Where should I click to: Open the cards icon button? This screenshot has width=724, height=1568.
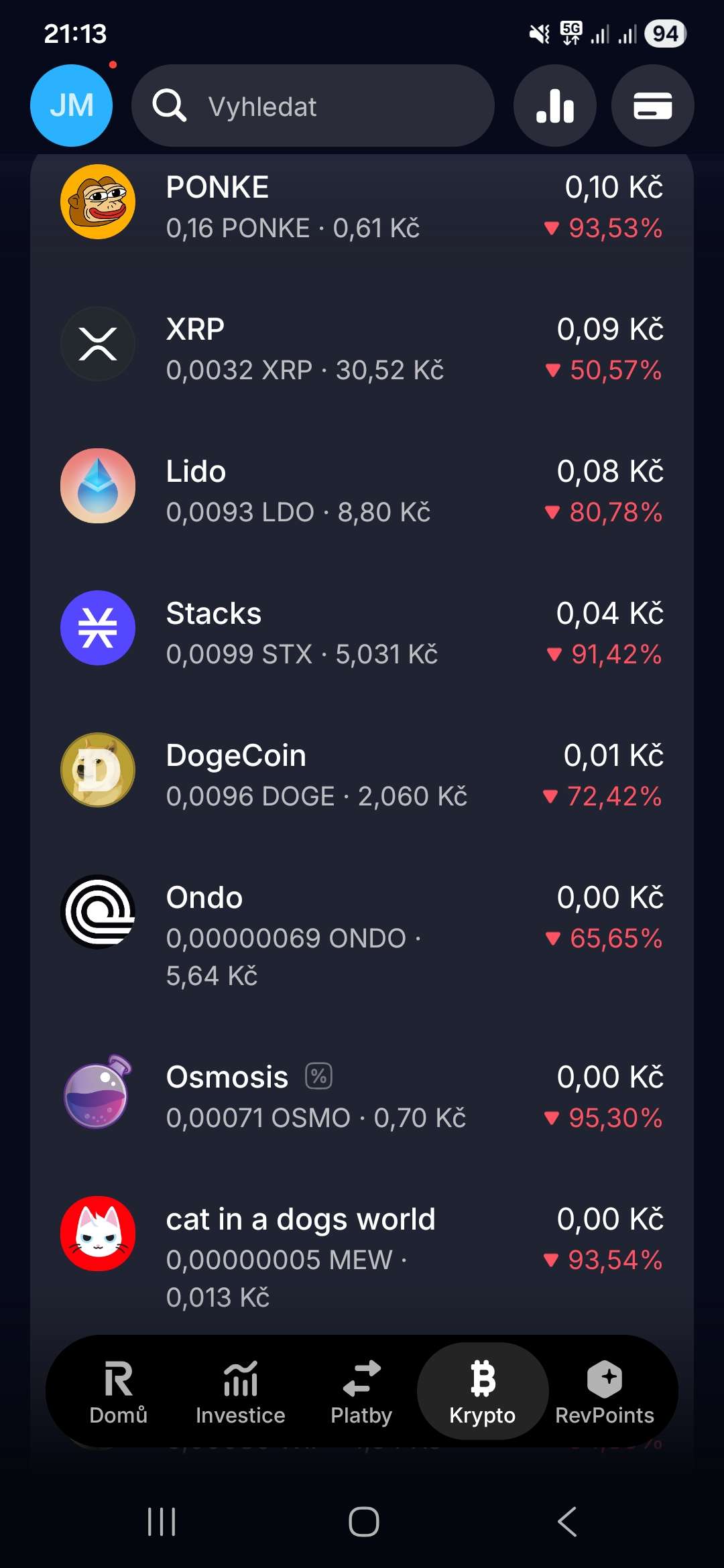point(652,106)
